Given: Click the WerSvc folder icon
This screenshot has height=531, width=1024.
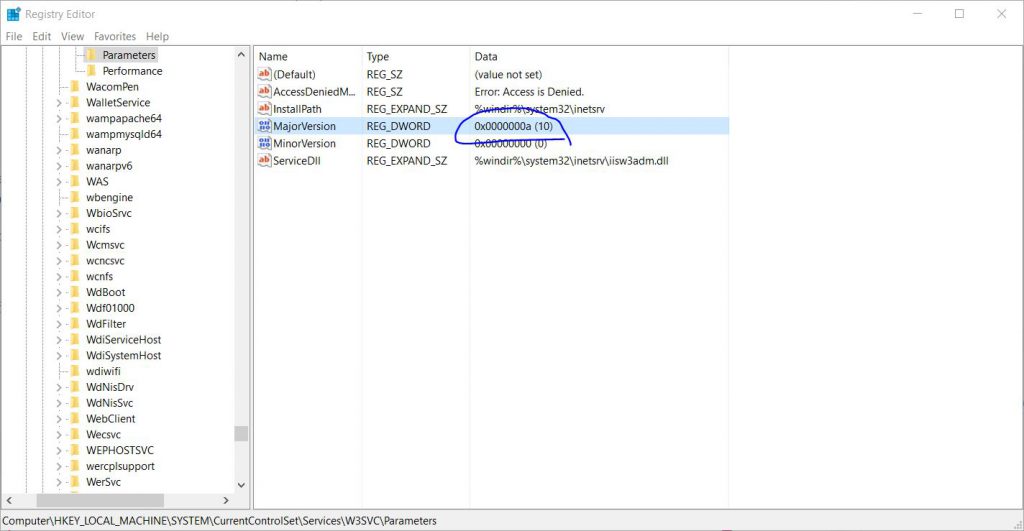Looking at the screenshot, I should click(74, 482).
